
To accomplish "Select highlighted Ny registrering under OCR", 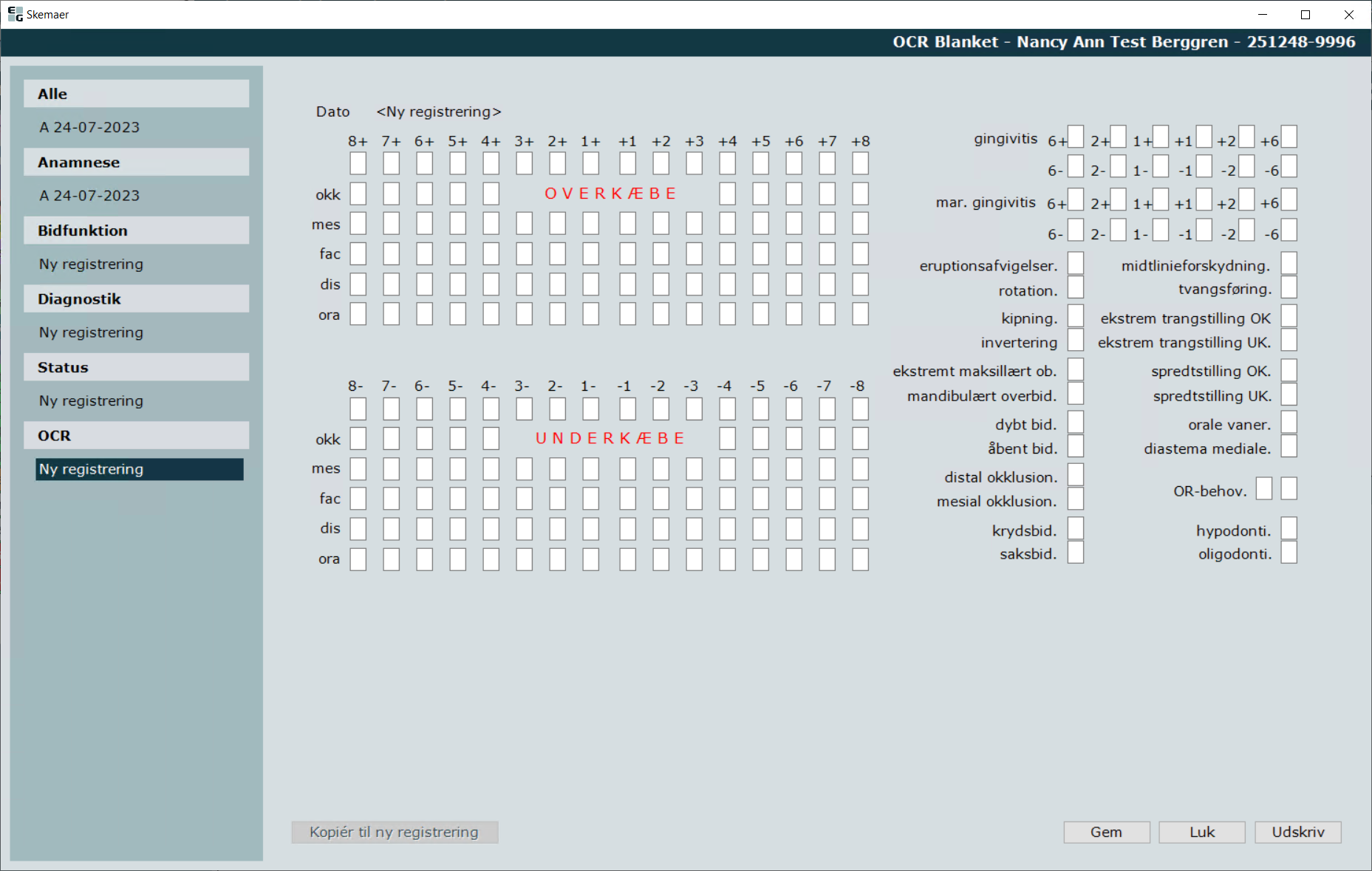I will (x=140, y=469).
